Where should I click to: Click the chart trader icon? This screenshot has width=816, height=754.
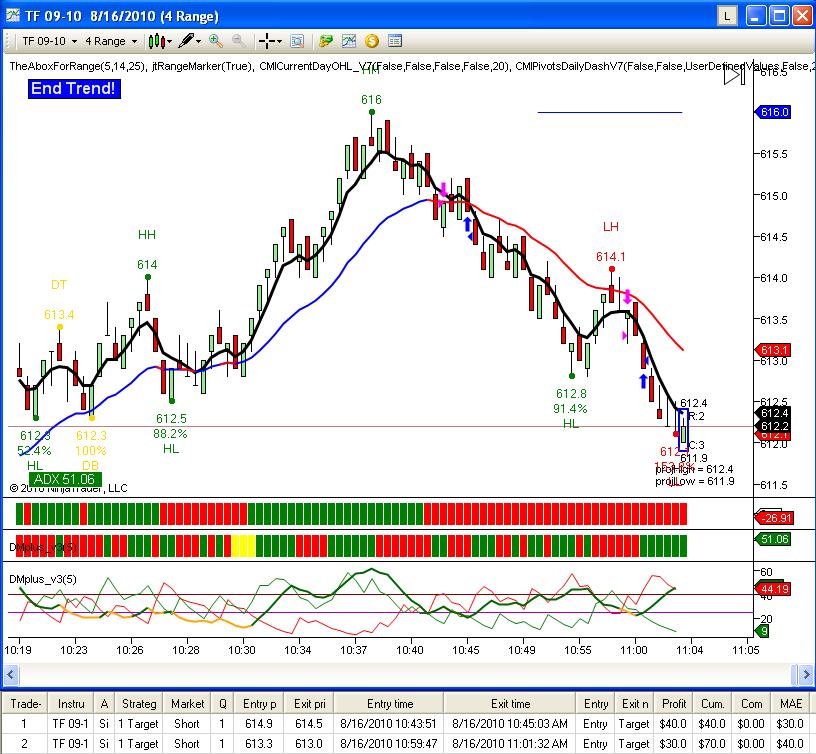pos(326,41)
